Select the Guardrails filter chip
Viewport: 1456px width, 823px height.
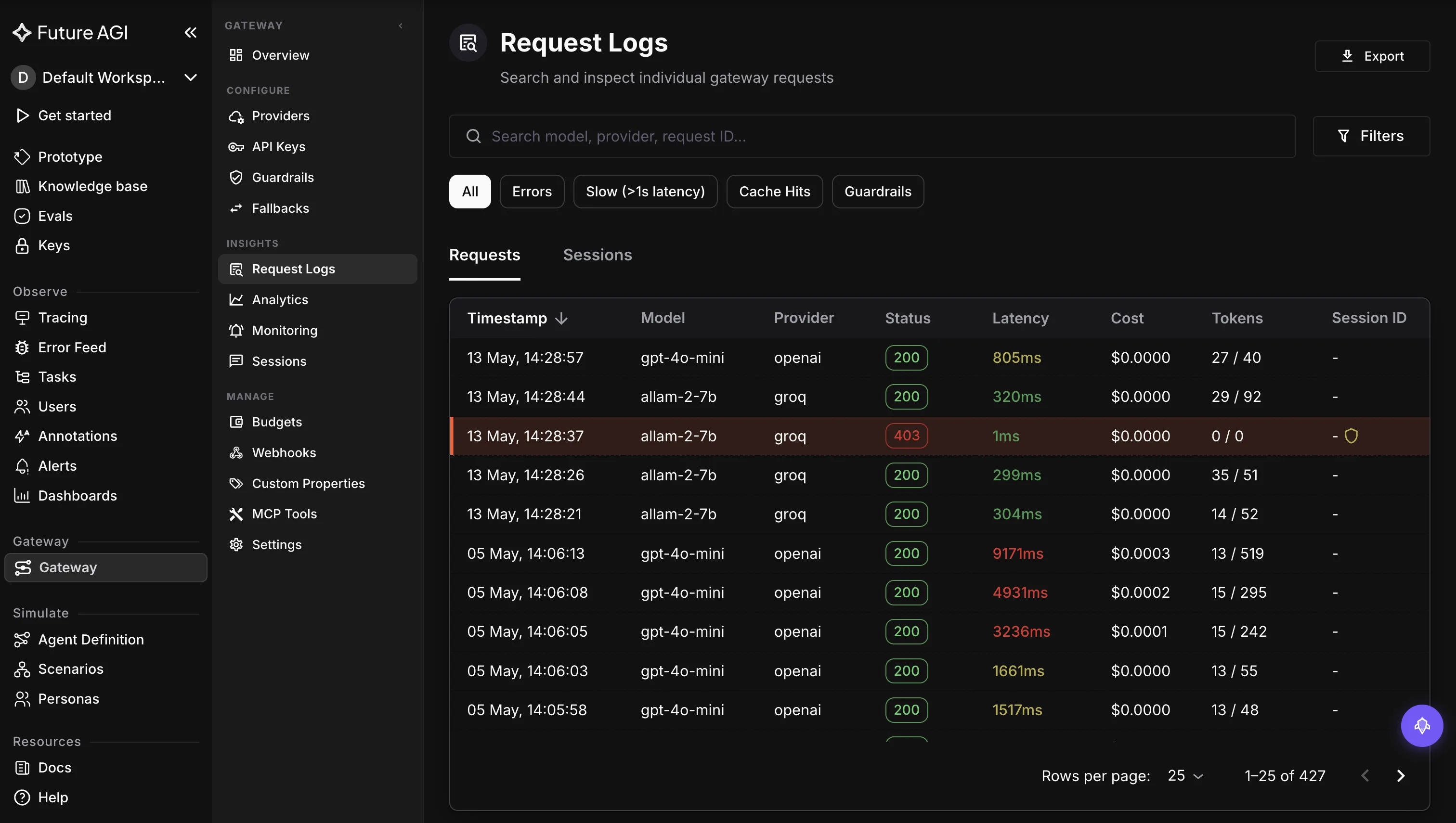click(878, 192)
